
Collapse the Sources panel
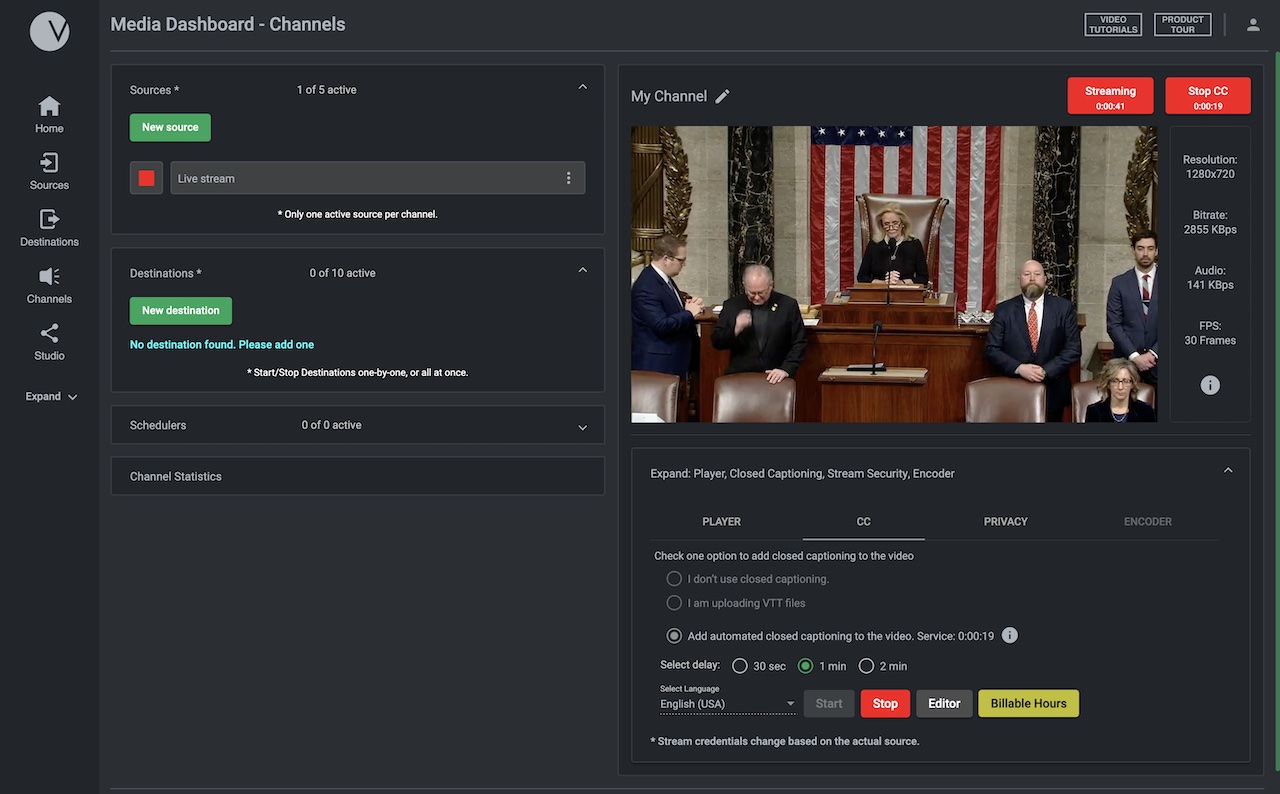[582, 86]
